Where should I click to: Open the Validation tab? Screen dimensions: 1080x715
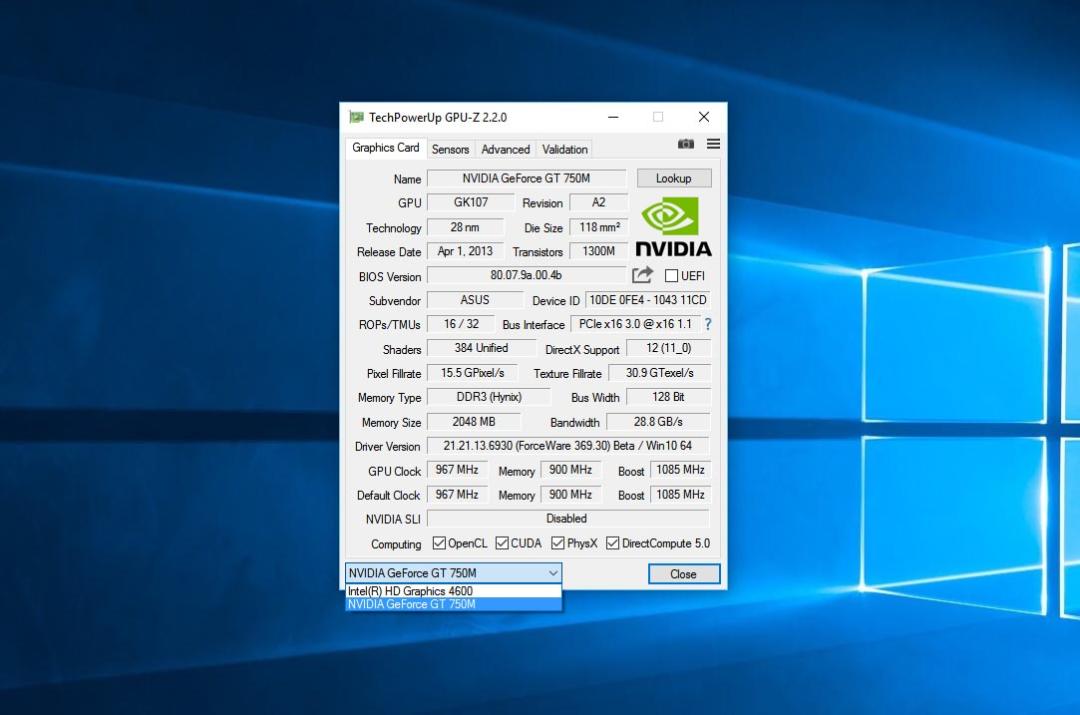(x=565, y=149)
